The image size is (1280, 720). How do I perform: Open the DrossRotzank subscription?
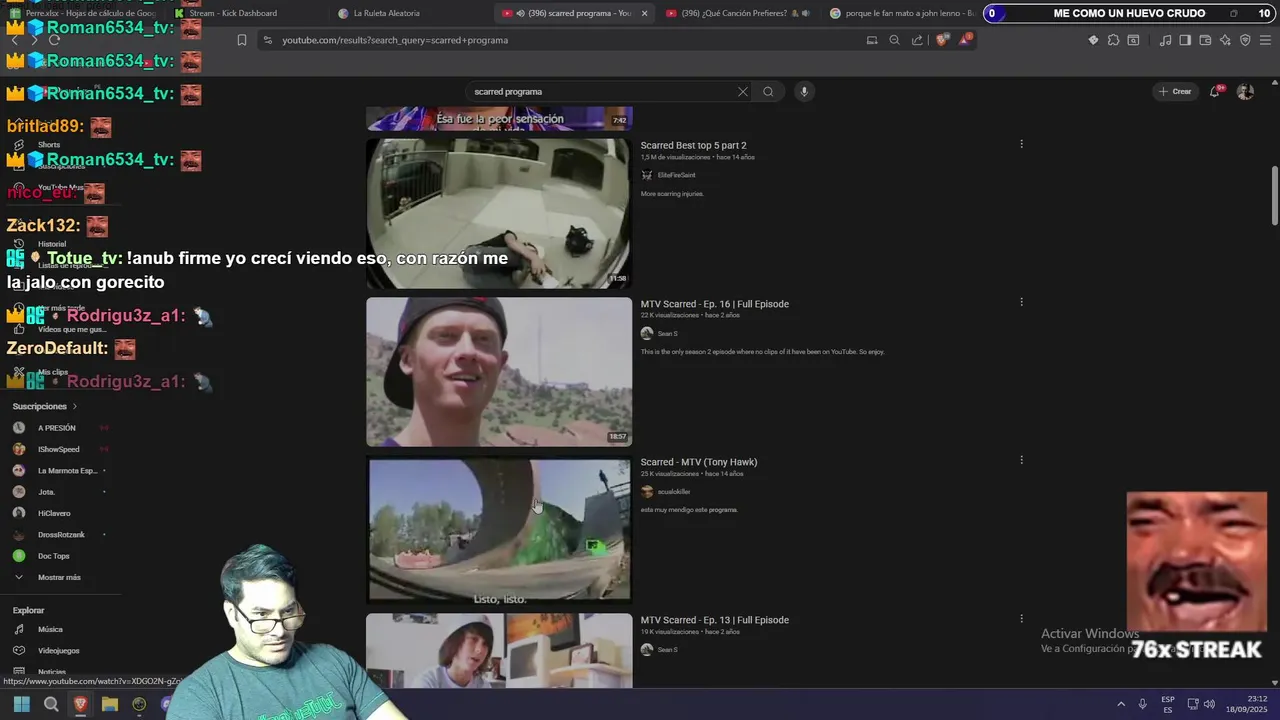click(x=60, y=534)
